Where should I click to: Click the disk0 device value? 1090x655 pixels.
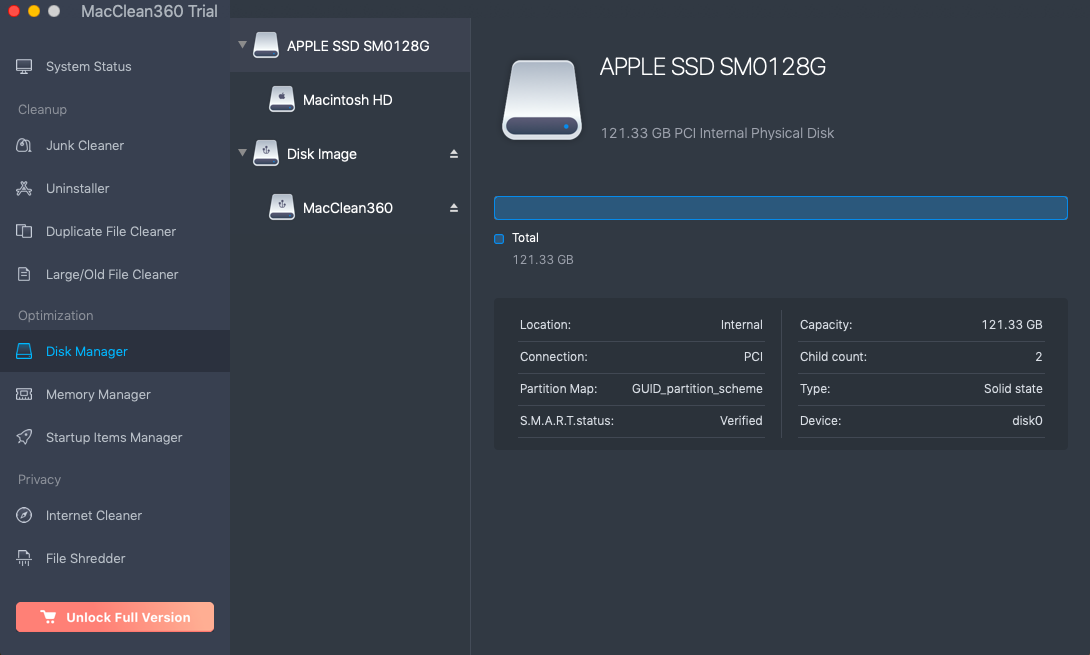pyautogui.click(x=1027, y=421)
